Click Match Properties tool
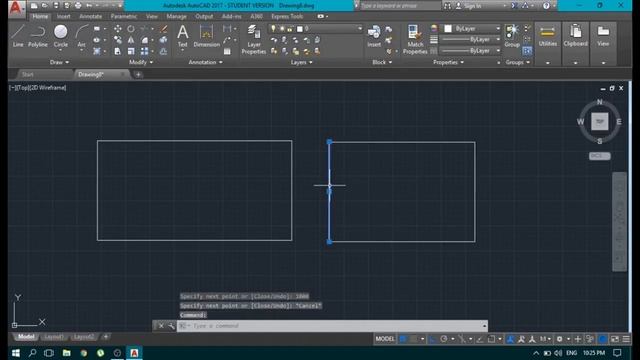The width and height of the screenshot is (640, 360). [x=415, y=39]
